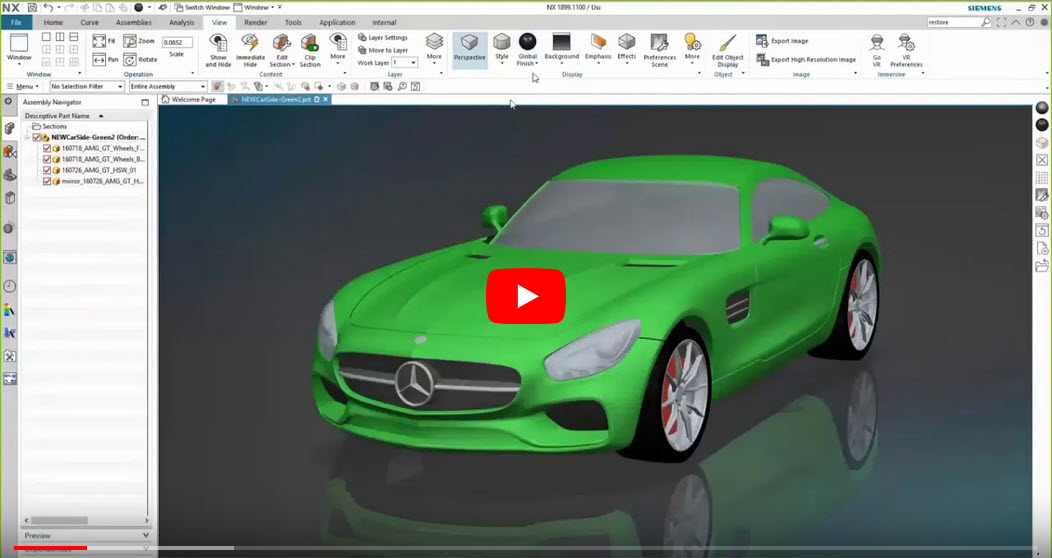Switch to the Assemblies ribbon tab
1052x558 pixels.
[134, 22]
